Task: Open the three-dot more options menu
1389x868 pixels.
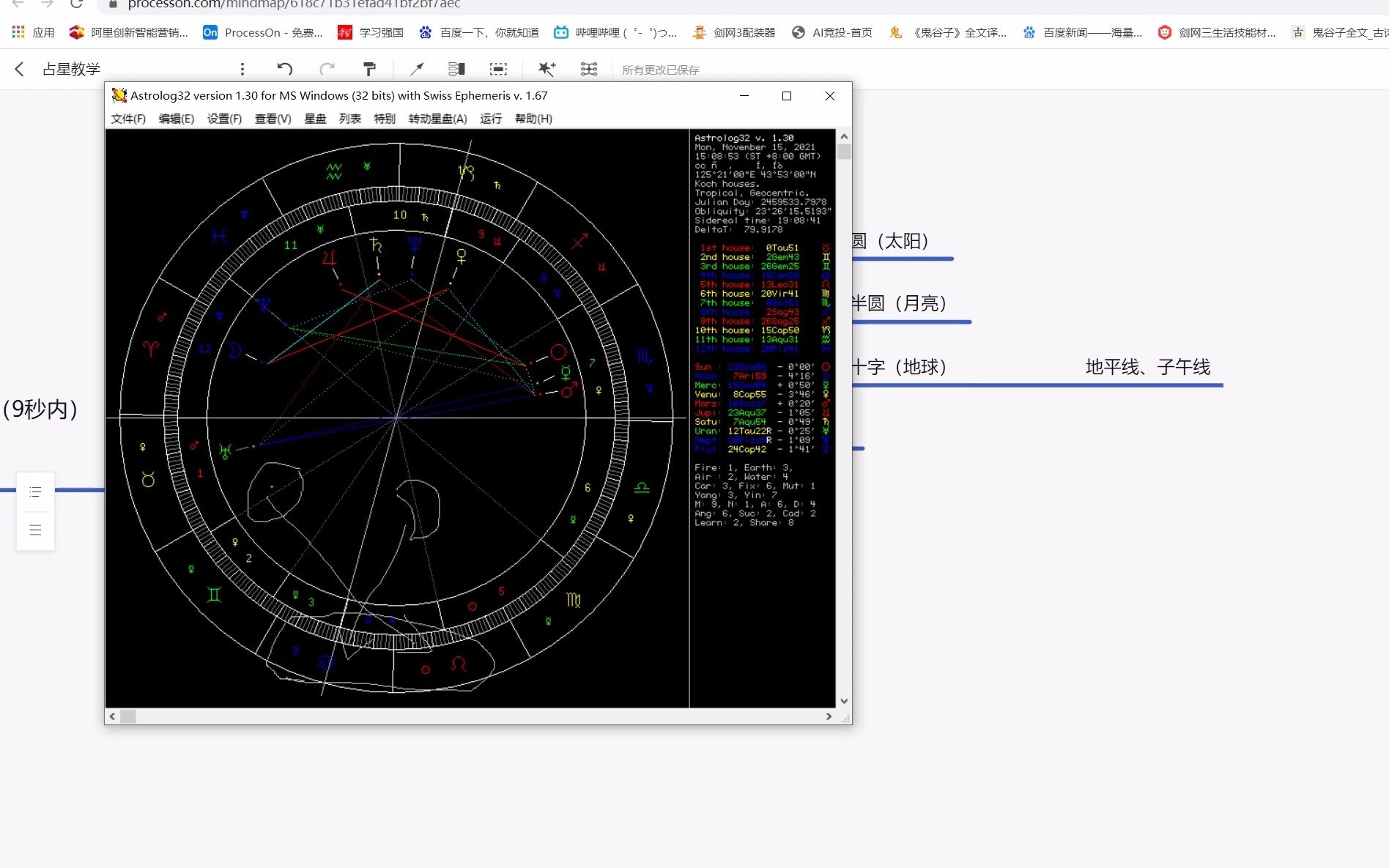Action: (242, 69)
